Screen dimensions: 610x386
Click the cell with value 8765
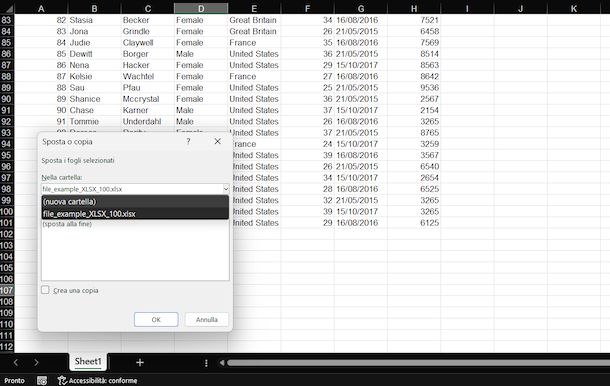[x=414, y=133]
